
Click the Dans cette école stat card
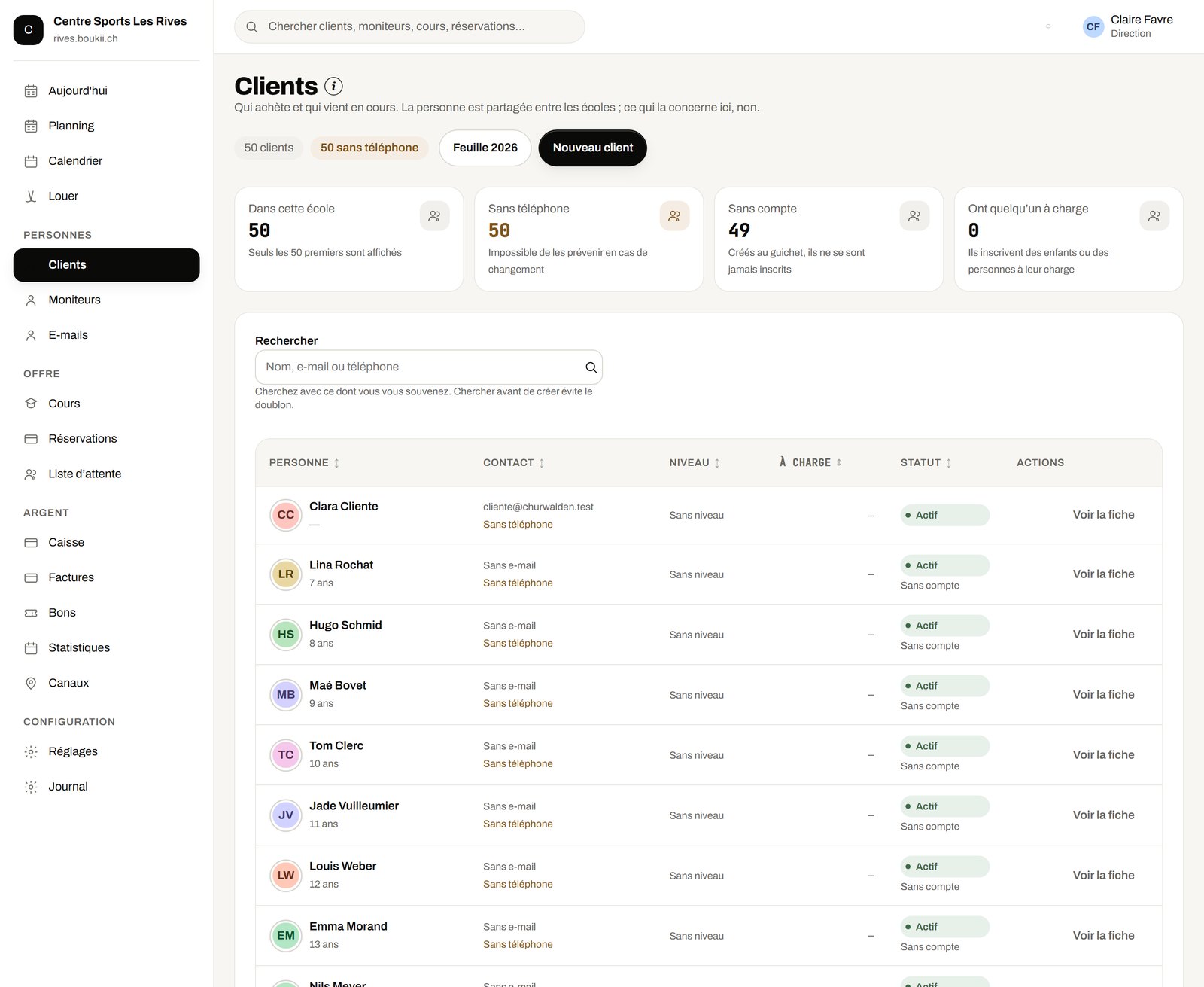pyautogui.click(x=349, y=239)
